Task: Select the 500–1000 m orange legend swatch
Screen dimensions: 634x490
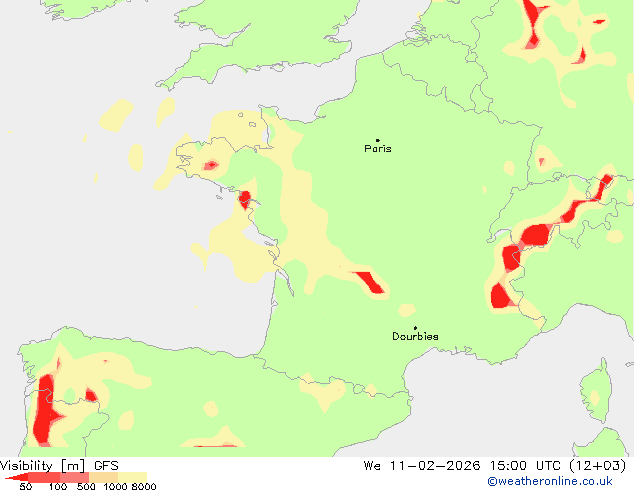Action: click(x=104, y=477)
